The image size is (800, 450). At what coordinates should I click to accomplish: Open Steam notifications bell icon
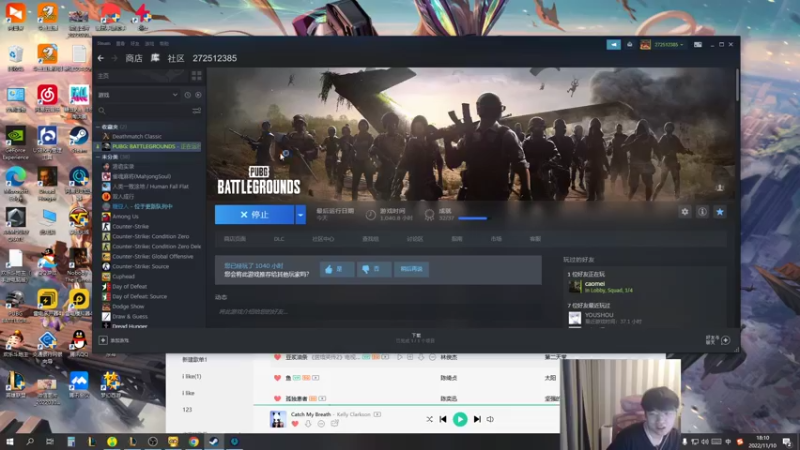pos(630,44)
